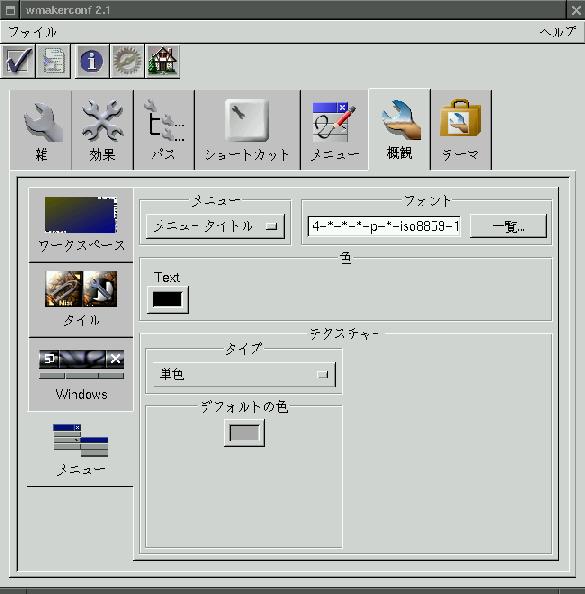The image size is (585, 594).
Task: Click the checkmark apply toolbar icon
Action: click(18, 61)
